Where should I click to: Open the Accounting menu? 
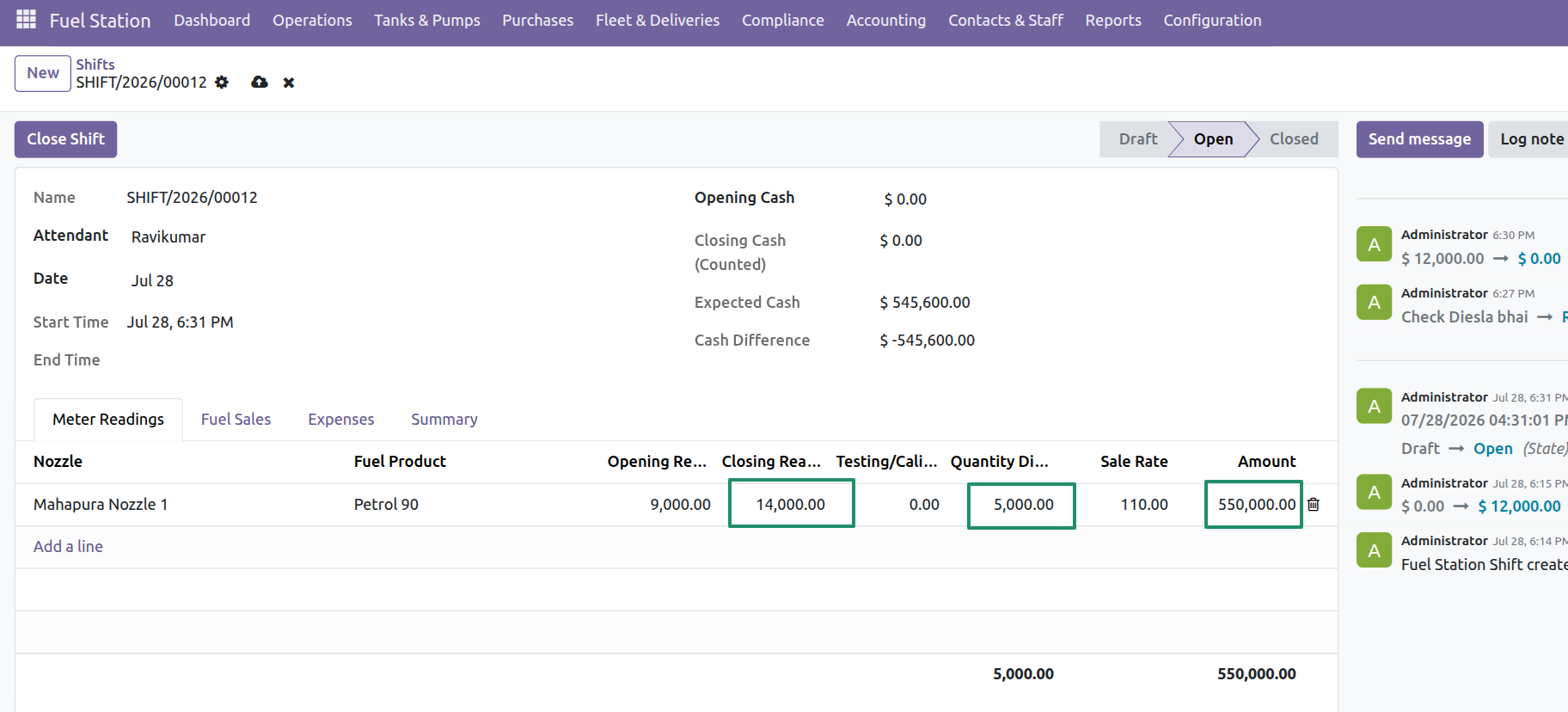coord(886,20)
